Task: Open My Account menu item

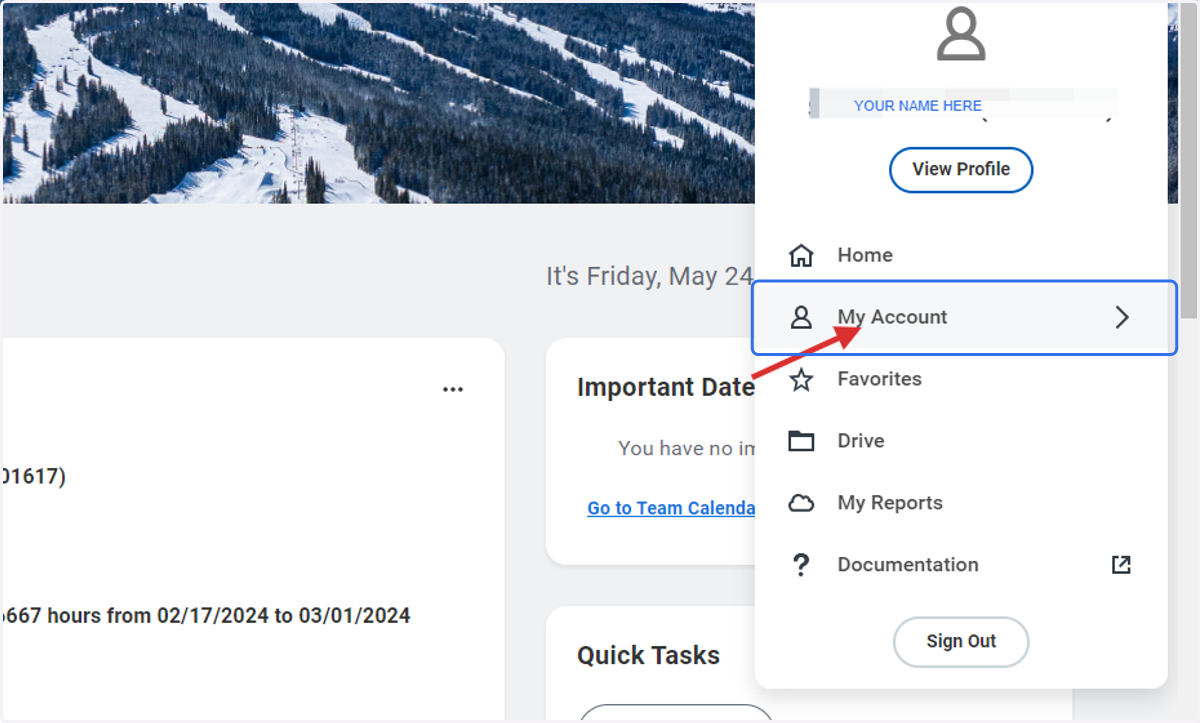Action: (964, 317)
